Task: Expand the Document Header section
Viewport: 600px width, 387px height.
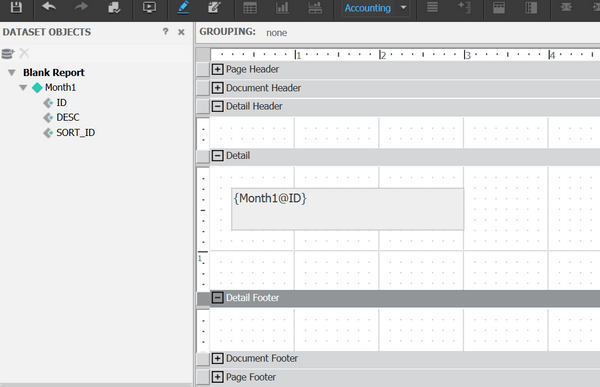Action: [x=217, y=88]
